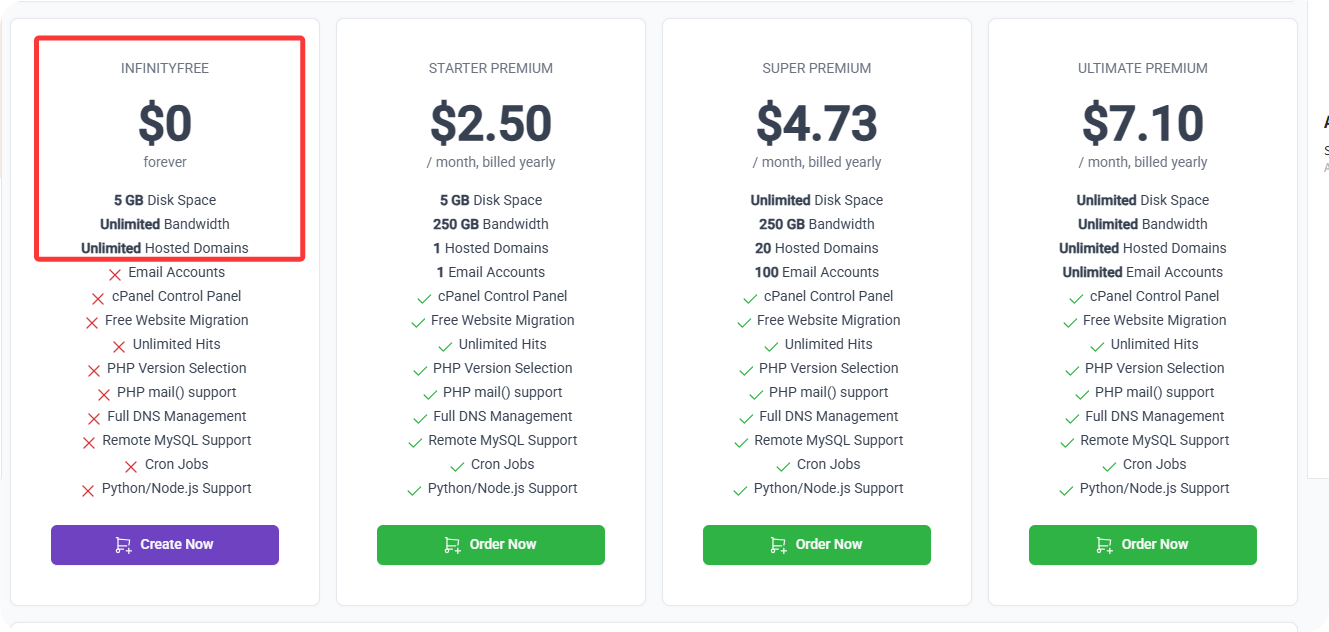Click red X beside InfinityFree Email Accounts
Image resolution: width=1329 pixels, height=632 pixels.
115,274
